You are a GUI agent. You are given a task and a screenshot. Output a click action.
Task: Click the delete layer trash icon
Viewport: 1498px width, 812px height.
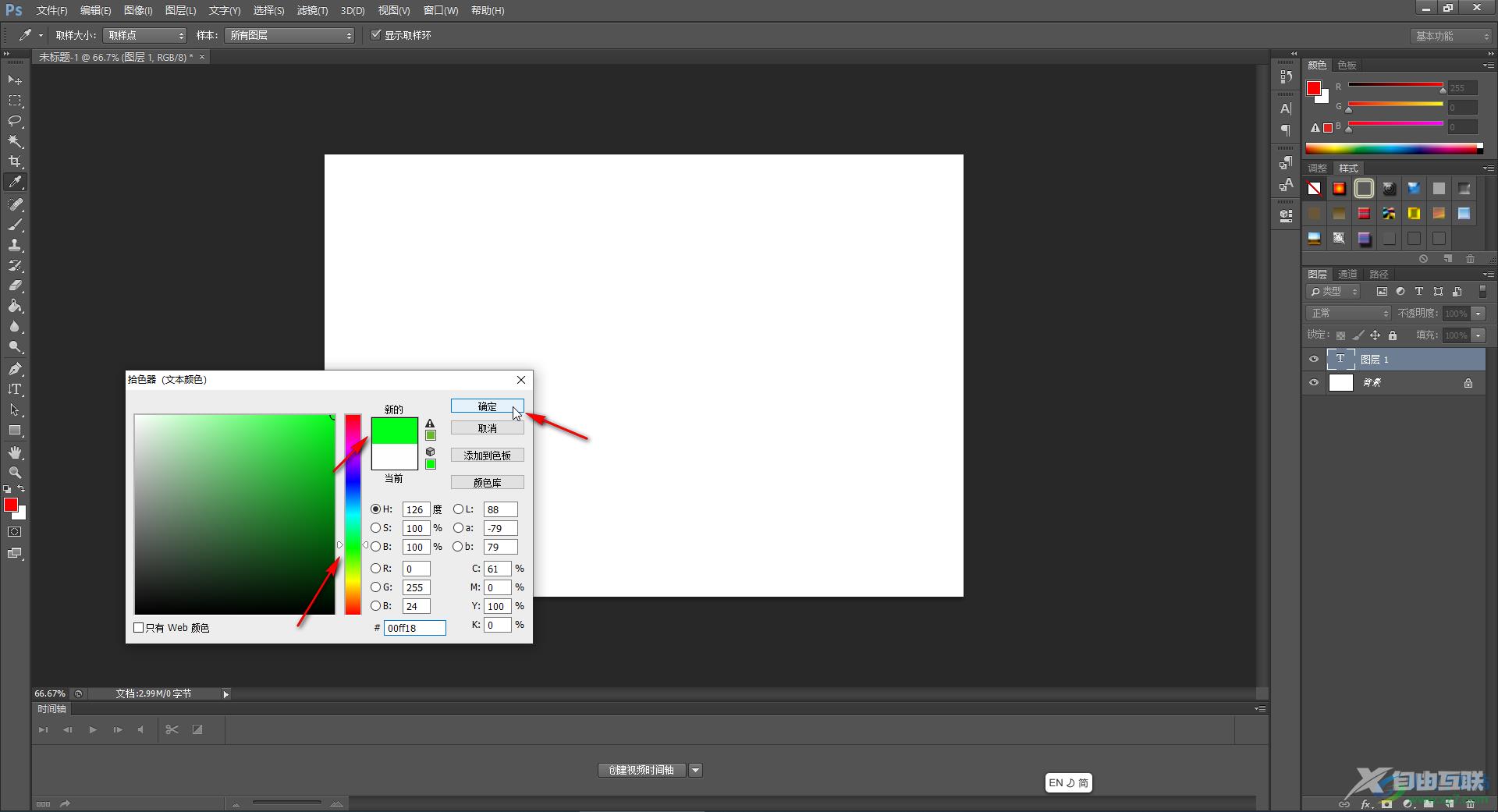1470,803
